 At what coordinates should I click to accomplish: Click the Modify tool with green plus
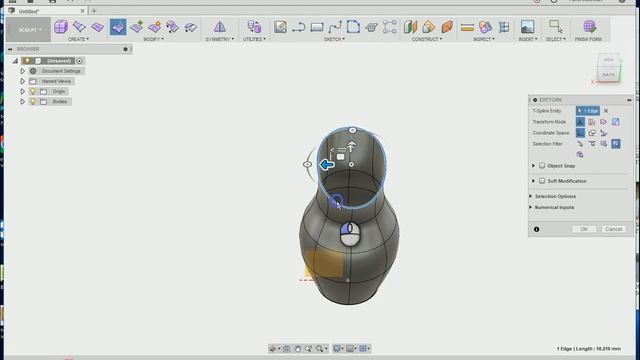(136, 27)
